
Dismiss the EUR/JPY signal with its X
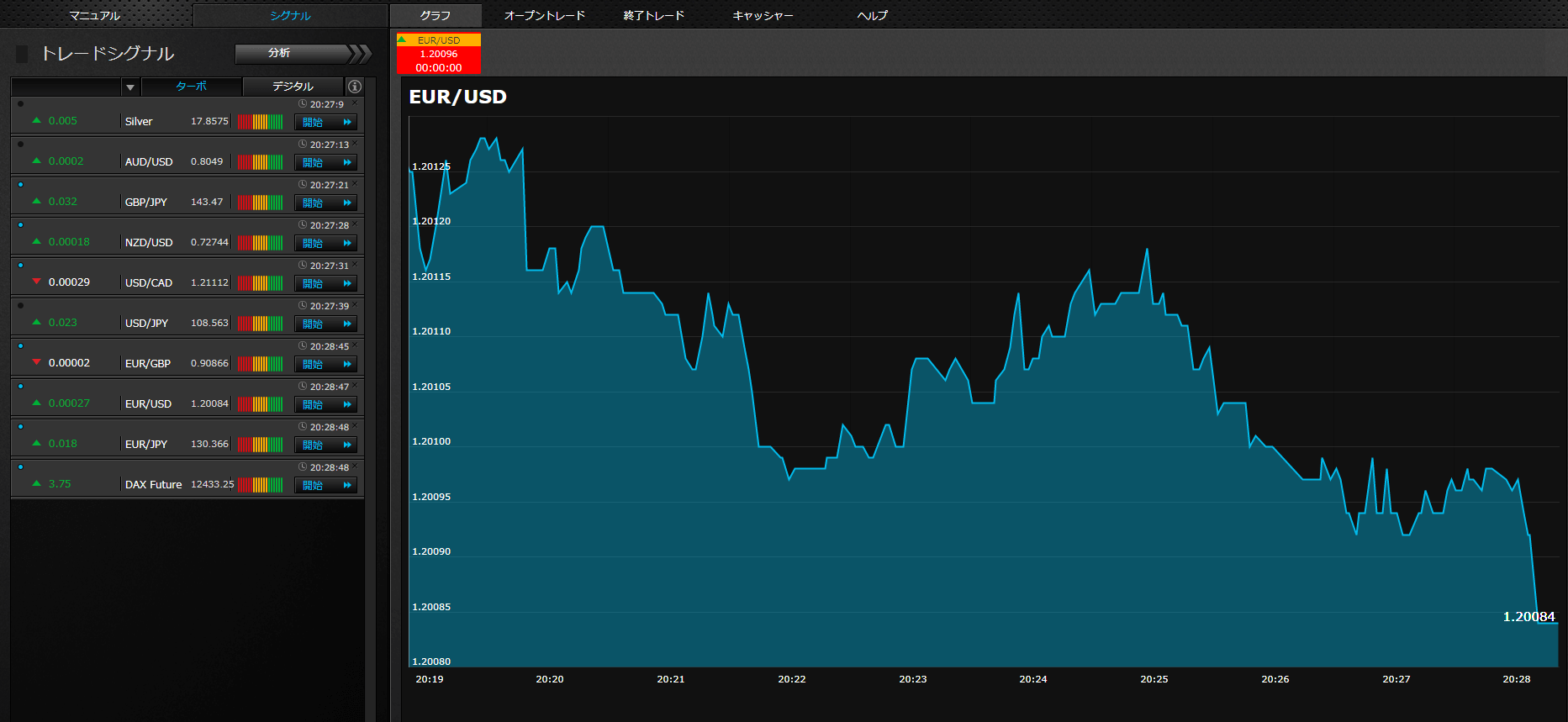pyautogui.click(x=355, y=426)
